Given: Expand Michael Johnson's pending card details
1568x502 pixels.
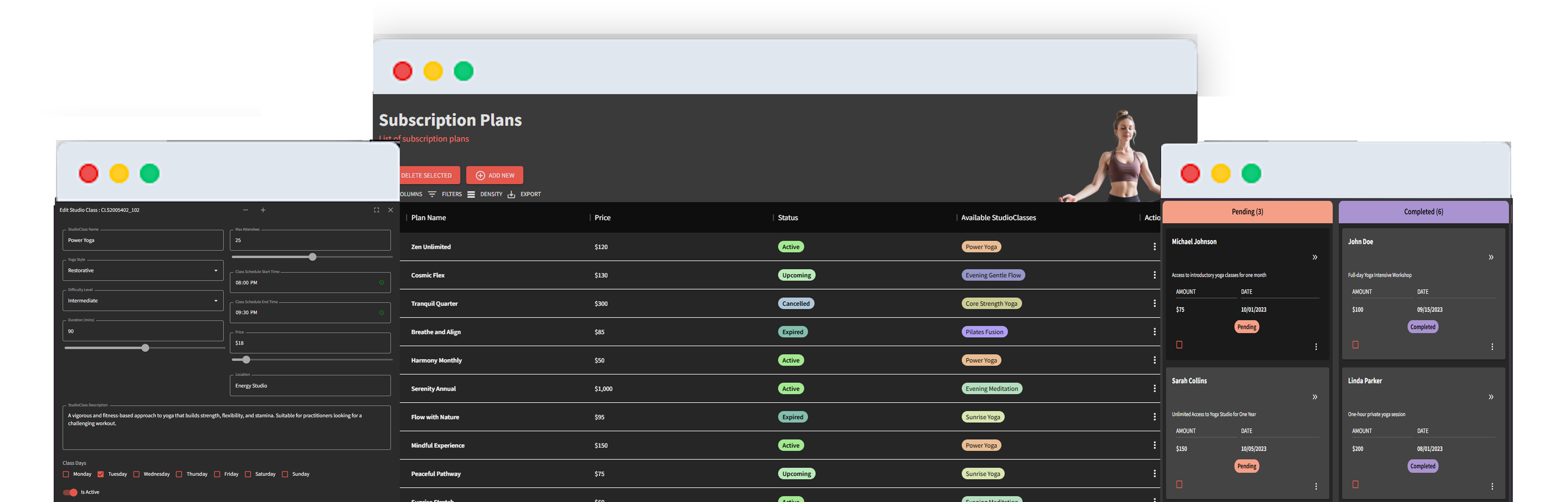Looking at the screenshot, I should coord(1315,257).
